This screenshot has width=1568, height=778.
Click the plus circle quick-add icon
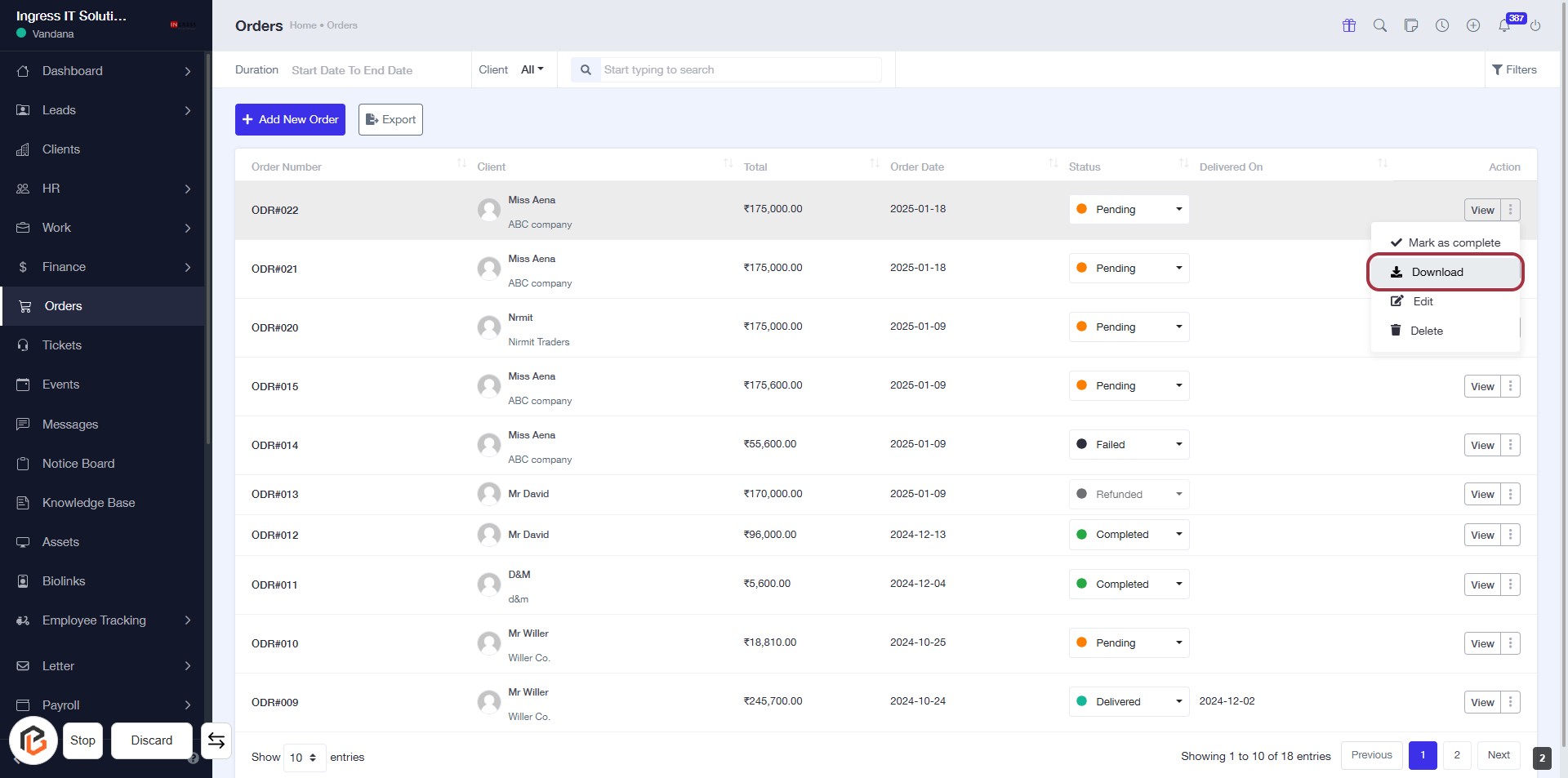[x=1472, y=25]
